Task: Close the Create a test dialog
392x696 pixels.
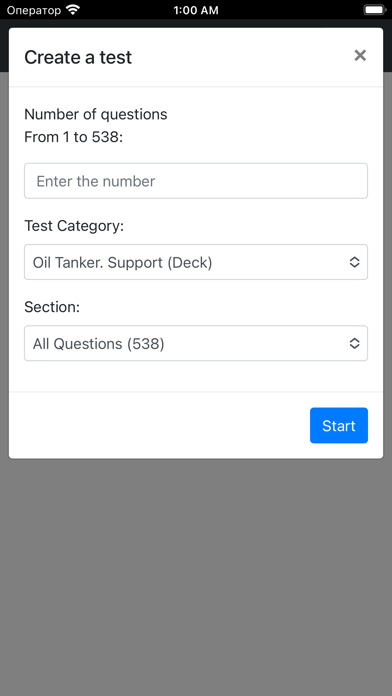Action: coord(360,55)
